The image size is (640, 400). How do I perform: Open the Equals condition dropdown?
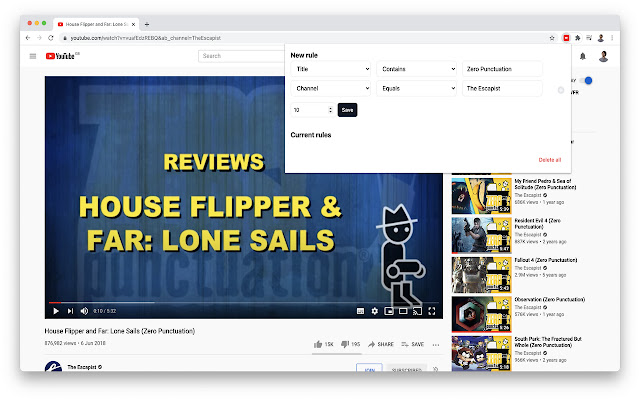point(416,88)
